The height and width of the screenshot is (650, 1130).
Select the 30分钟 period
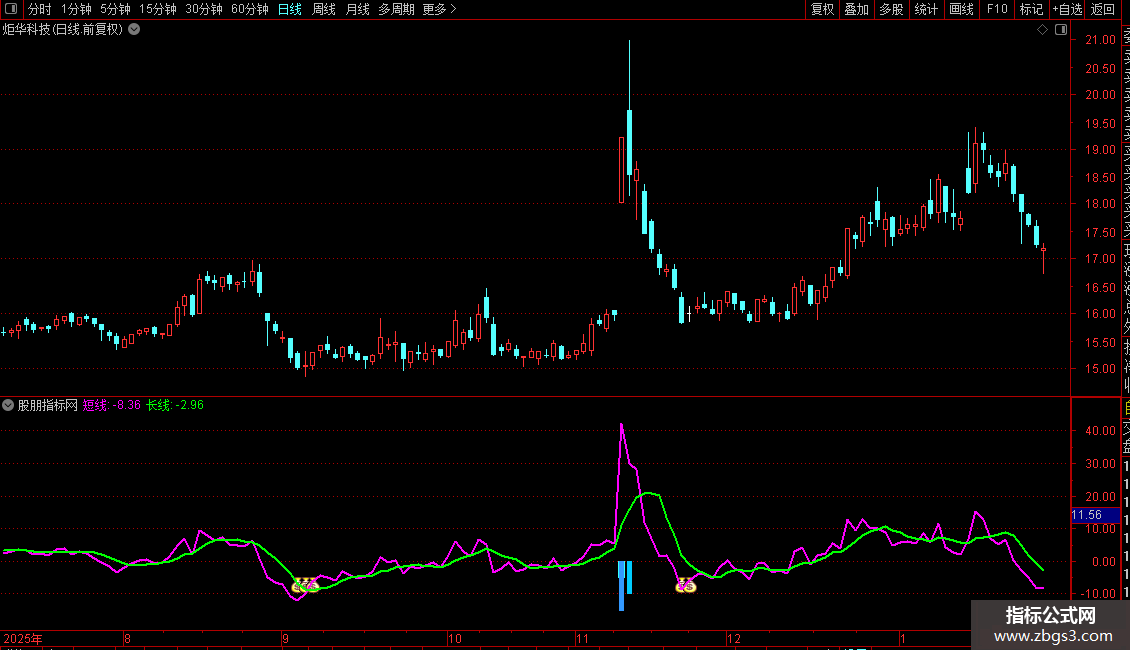(204, 9)
